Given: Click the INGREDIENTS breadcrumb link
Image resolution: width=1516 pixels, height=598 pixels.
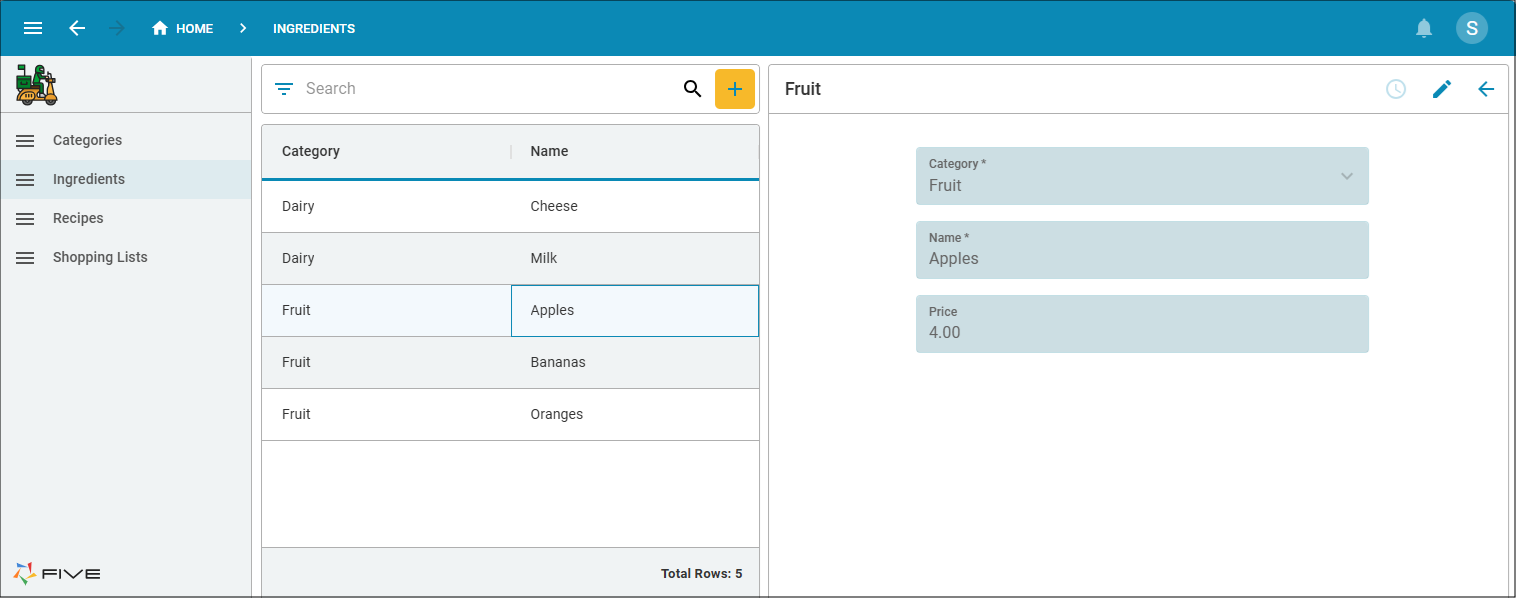Looking at the screenshot, I should (314, 28).
